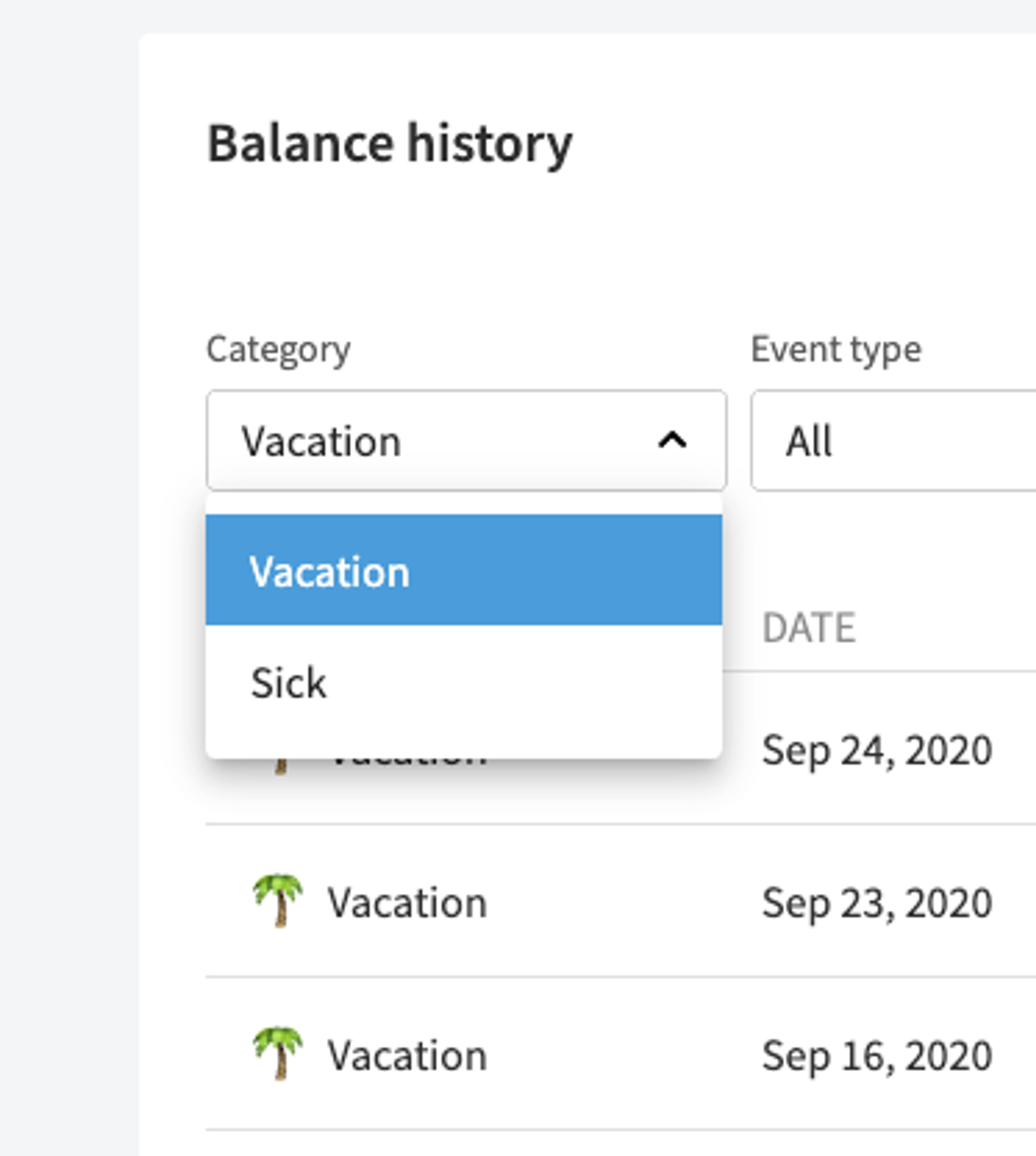Click the gray page background outside the card

(x=68, y=569)
